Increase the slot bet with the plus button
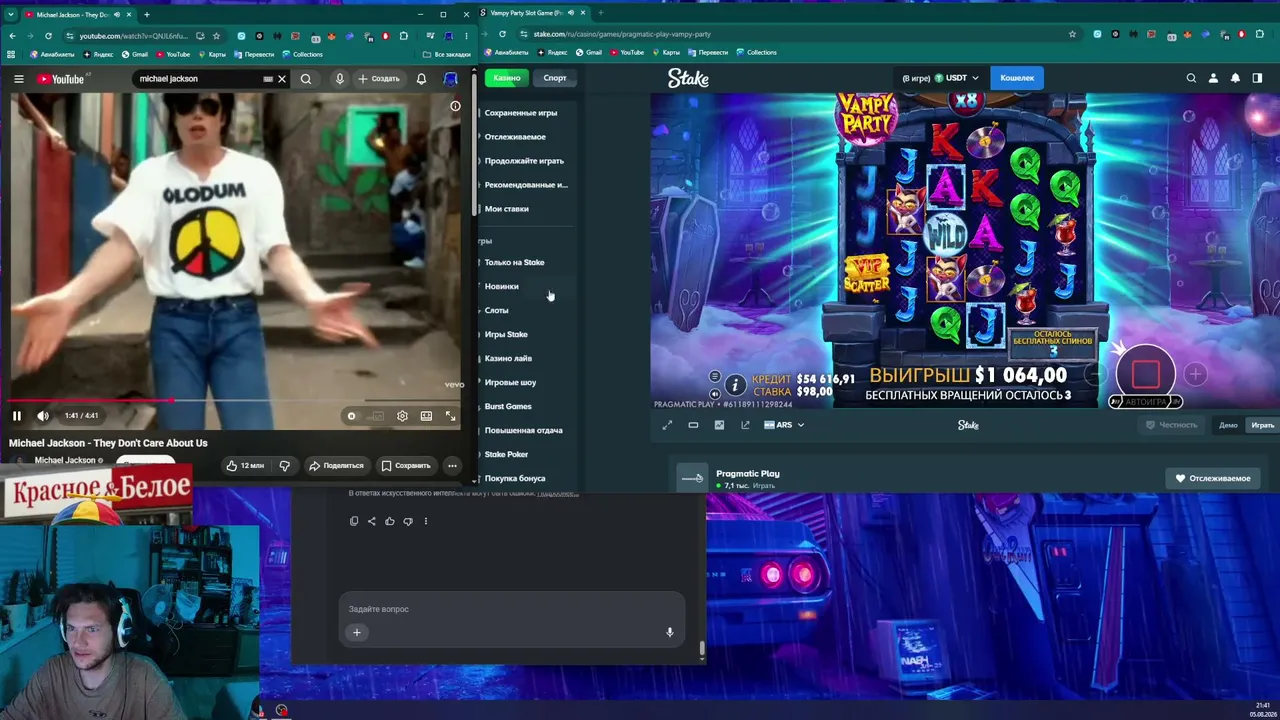 click(x=1195, y=375)
